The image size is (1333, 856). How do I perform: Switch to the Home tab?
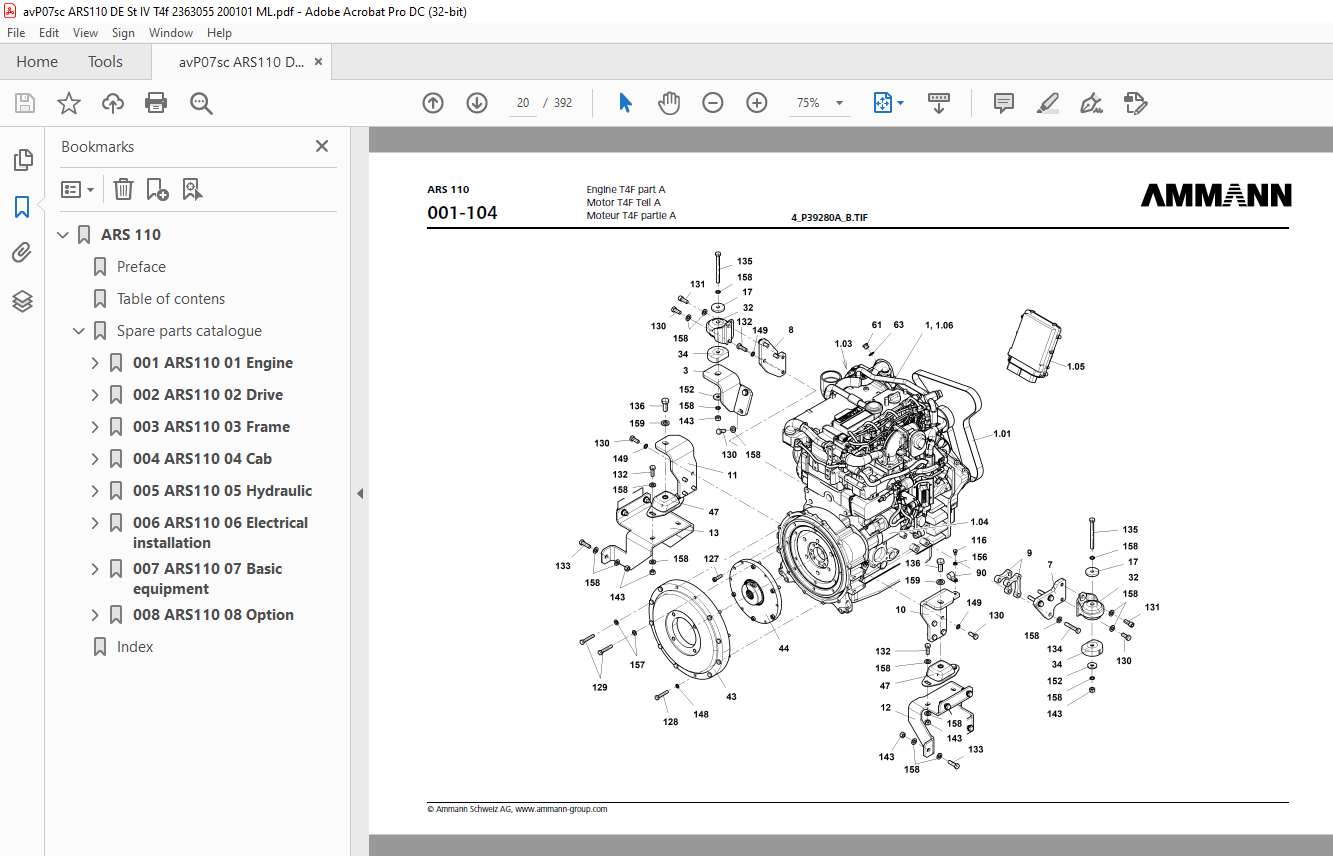click(x=37, y=62)
